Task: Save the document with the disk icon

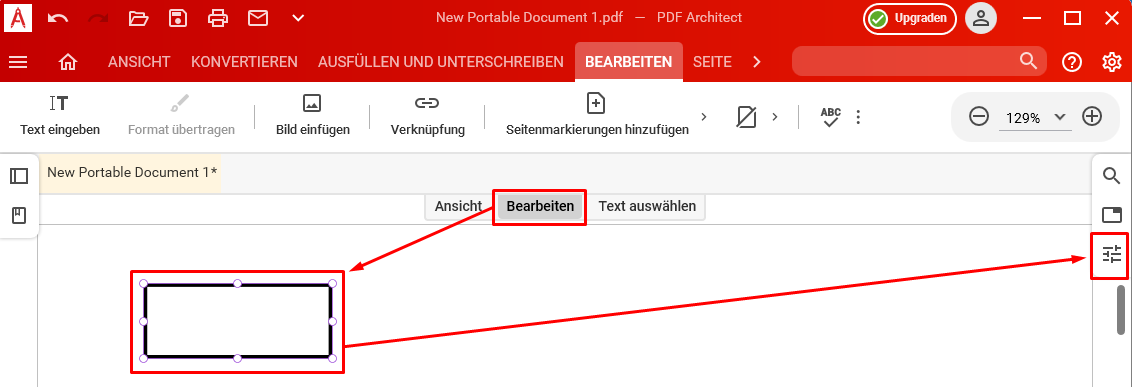Action: [178, 18]
